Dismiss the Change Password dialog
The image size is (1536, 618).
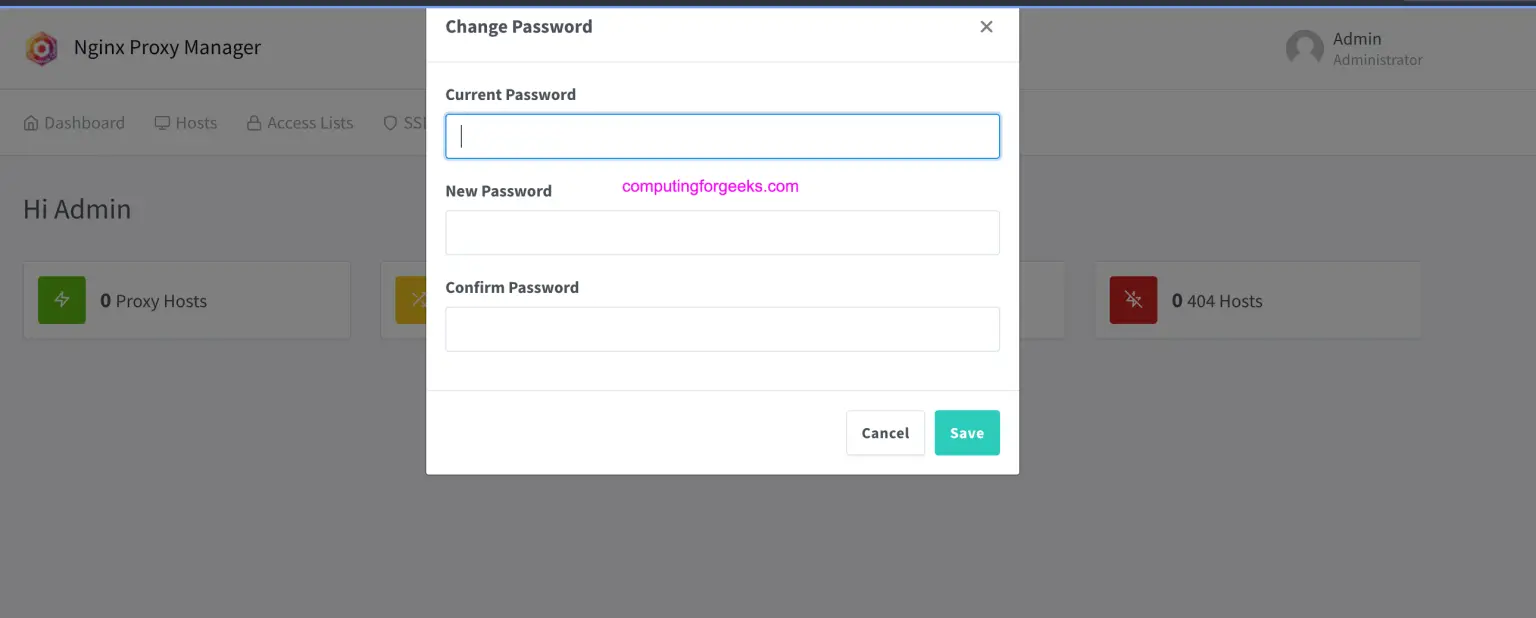pyautogui.click(x=986, y=27)
